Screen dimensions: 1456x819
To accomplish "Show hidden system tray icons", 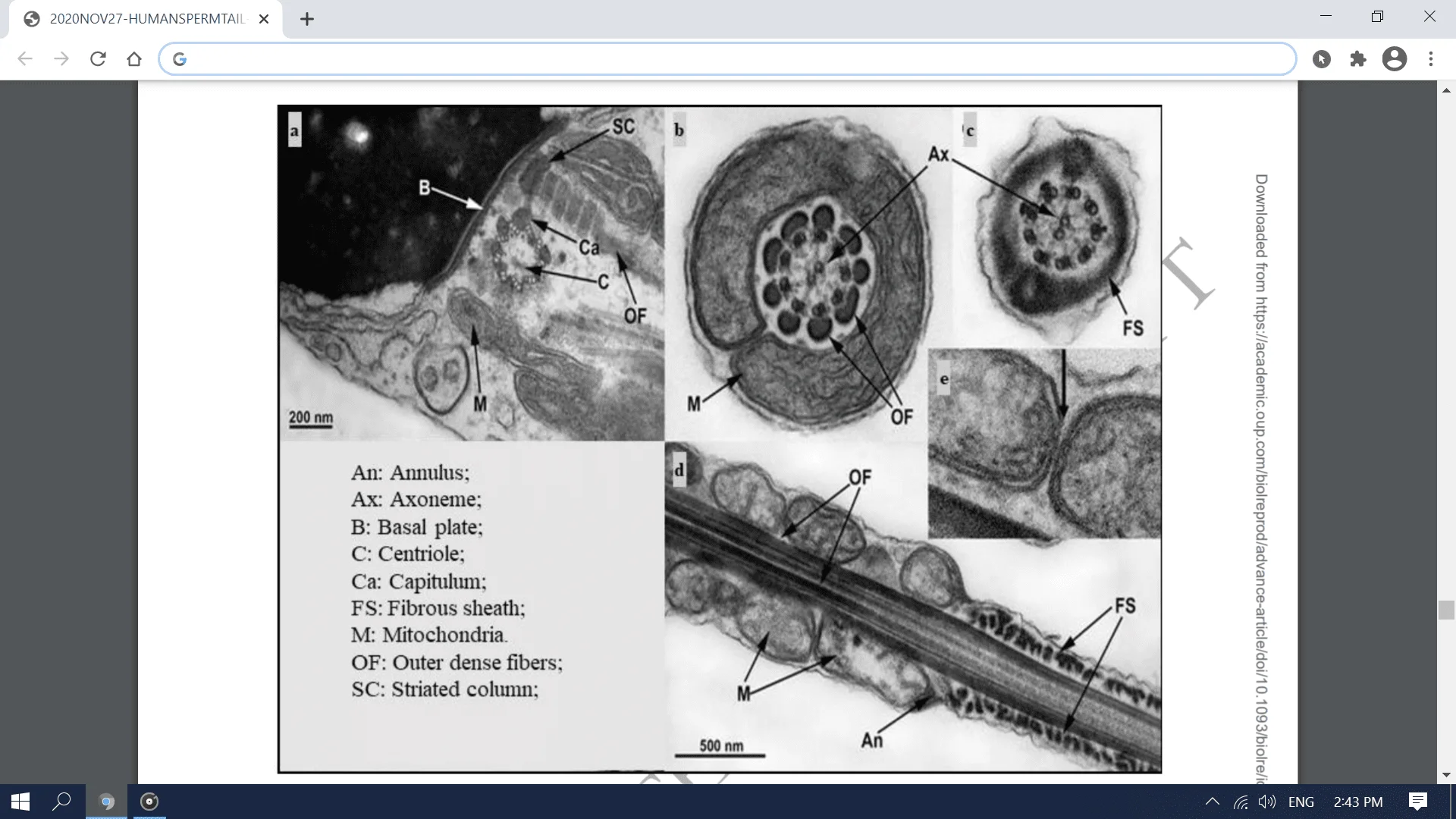I will pos(1213,802).
